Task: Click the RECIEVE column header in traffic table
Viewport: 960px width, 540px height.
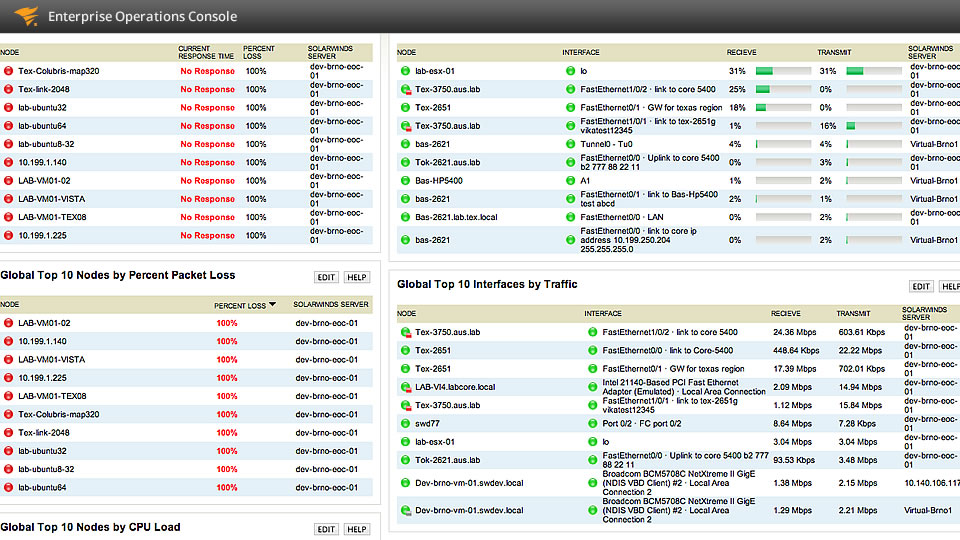Action: 786,313
